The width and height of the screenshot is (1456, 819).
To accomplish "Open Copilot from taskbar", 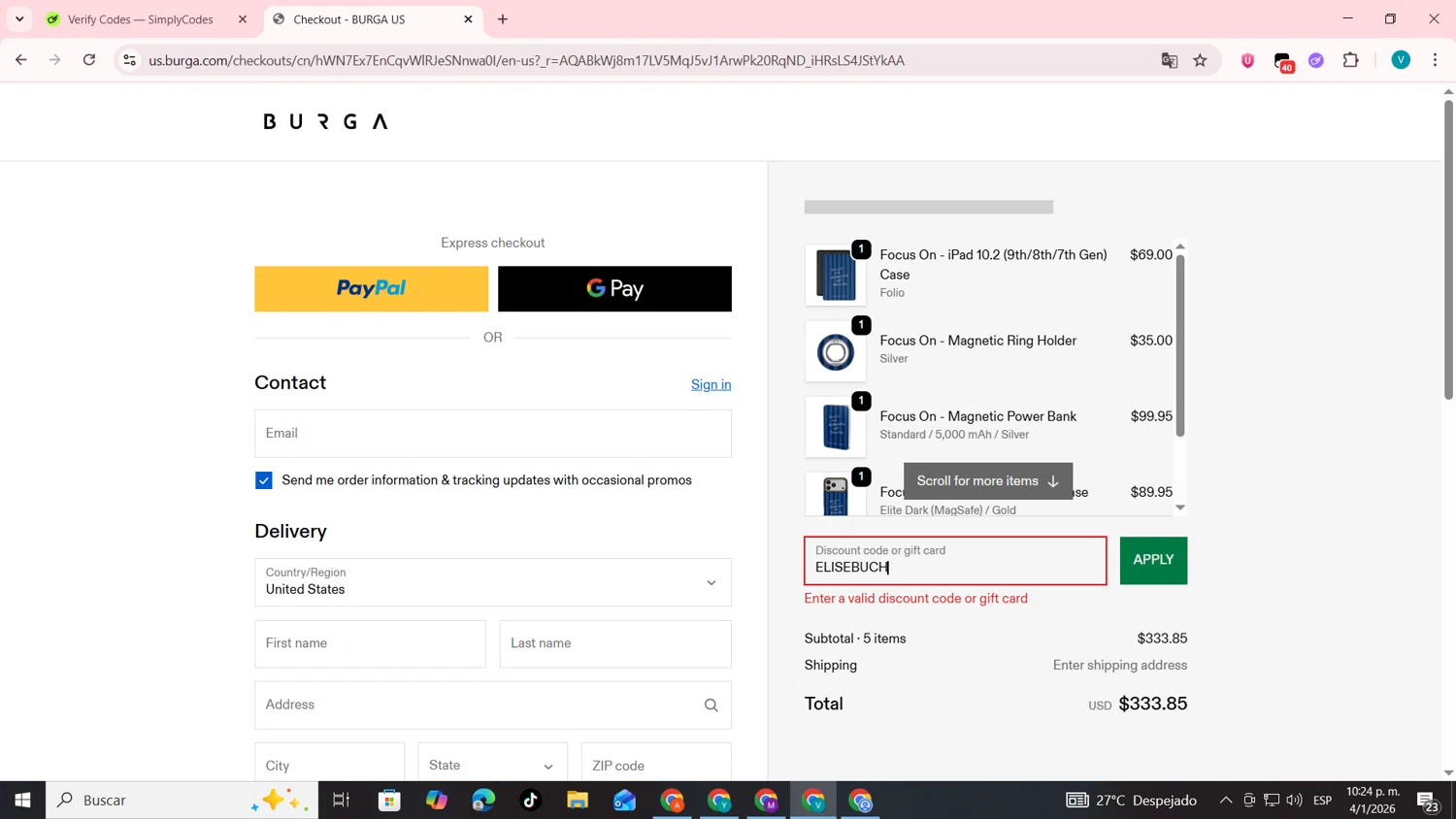I will tap(437, 801).
